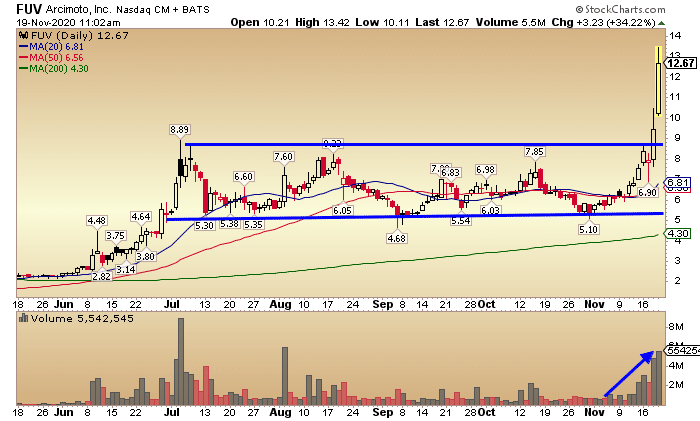The image size is (700, 421).
Task: Click the Arcimoto, Inc. company name
Action: pyautogui.click(x=78, y=9)
